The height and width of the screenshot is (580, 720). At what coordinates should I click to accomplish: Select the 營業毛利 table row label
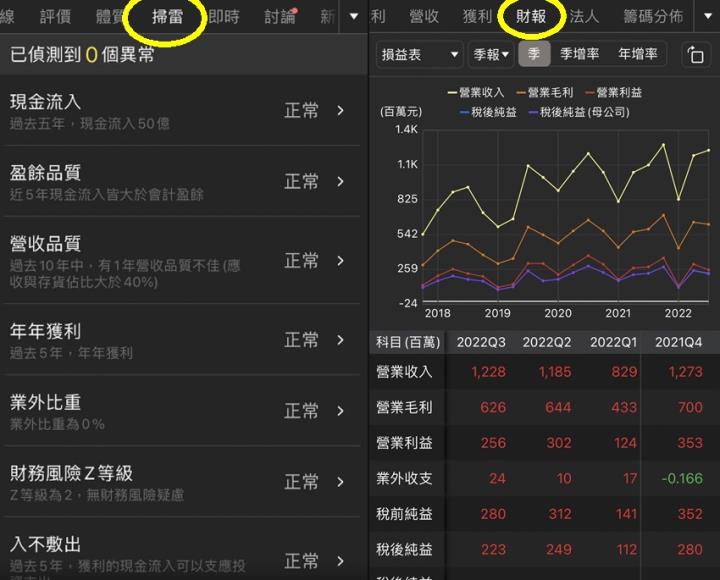[404, 407]
